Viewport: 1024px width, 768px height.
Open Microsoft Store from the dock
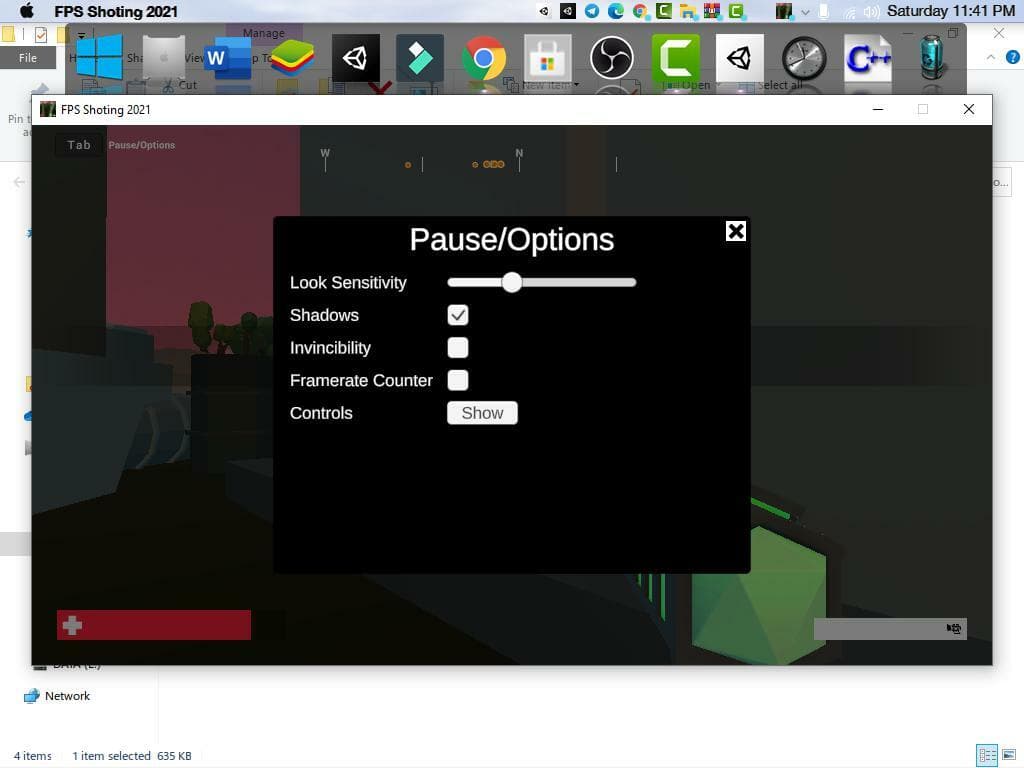(547, 58)
